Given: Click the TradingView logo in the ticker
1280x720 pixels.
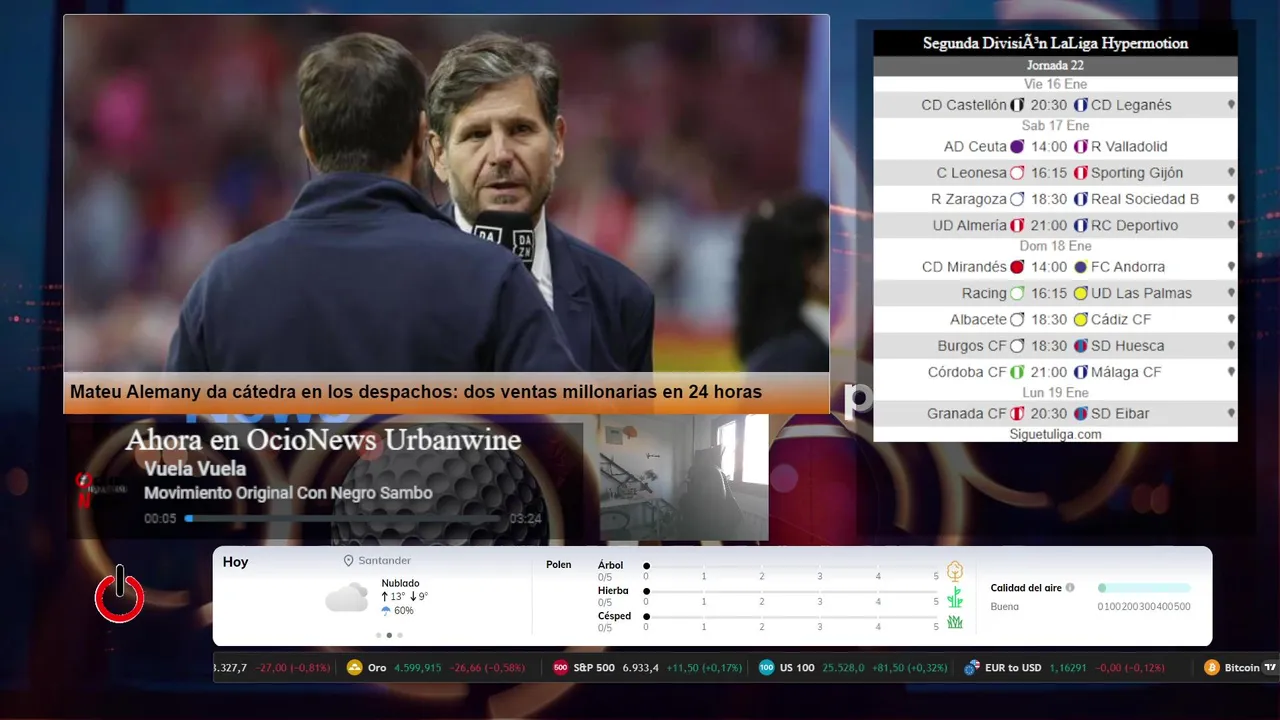Looking at the screenshot, I should coord(1271,667).
